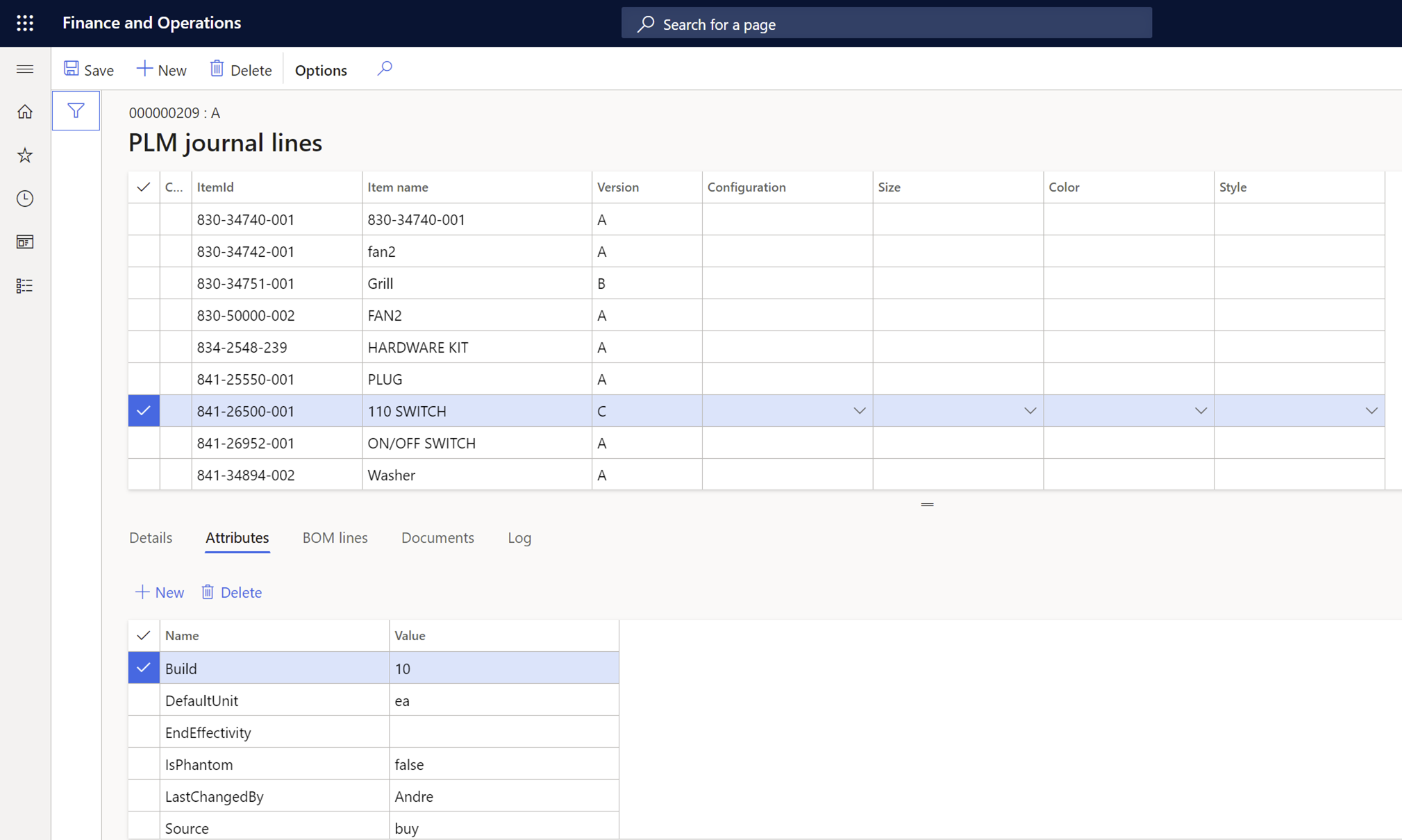1402x840 pixels.
Task: Check the DefaultUnit attribute row checkbox
Action: point(144,700)
